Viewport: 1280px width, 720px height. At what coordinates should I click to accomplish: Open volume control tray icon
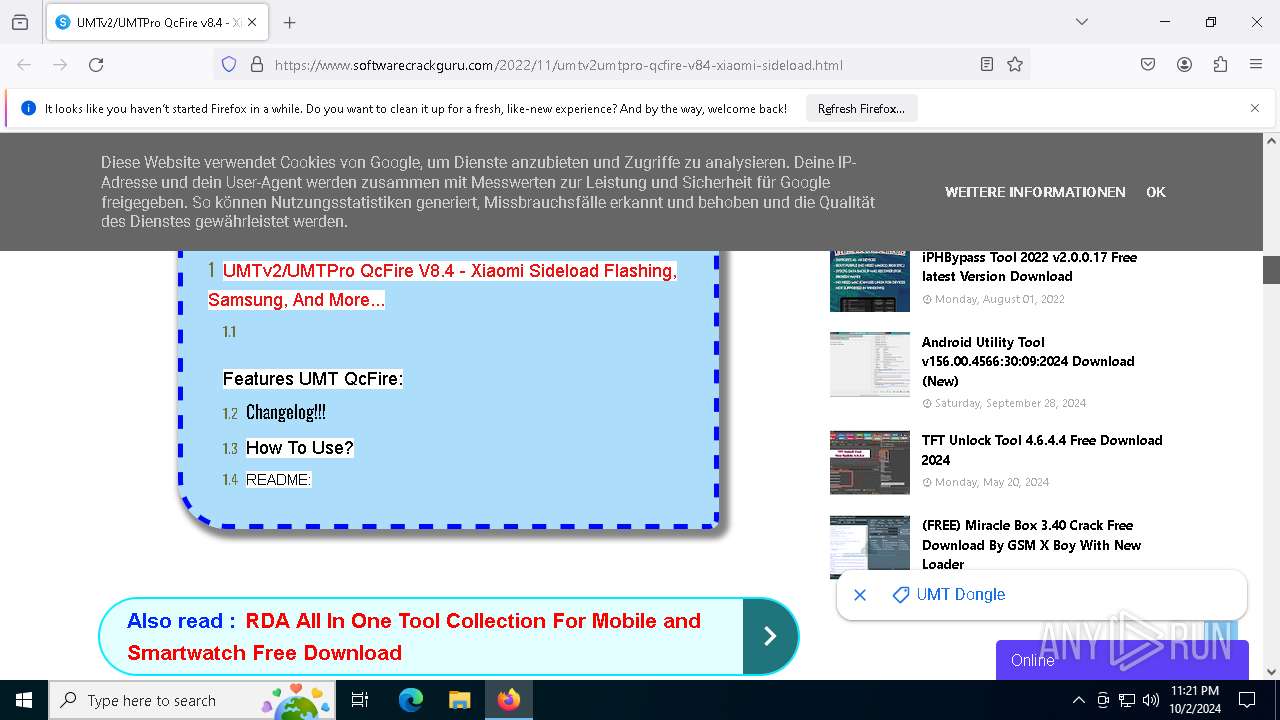pos(1150,700)
